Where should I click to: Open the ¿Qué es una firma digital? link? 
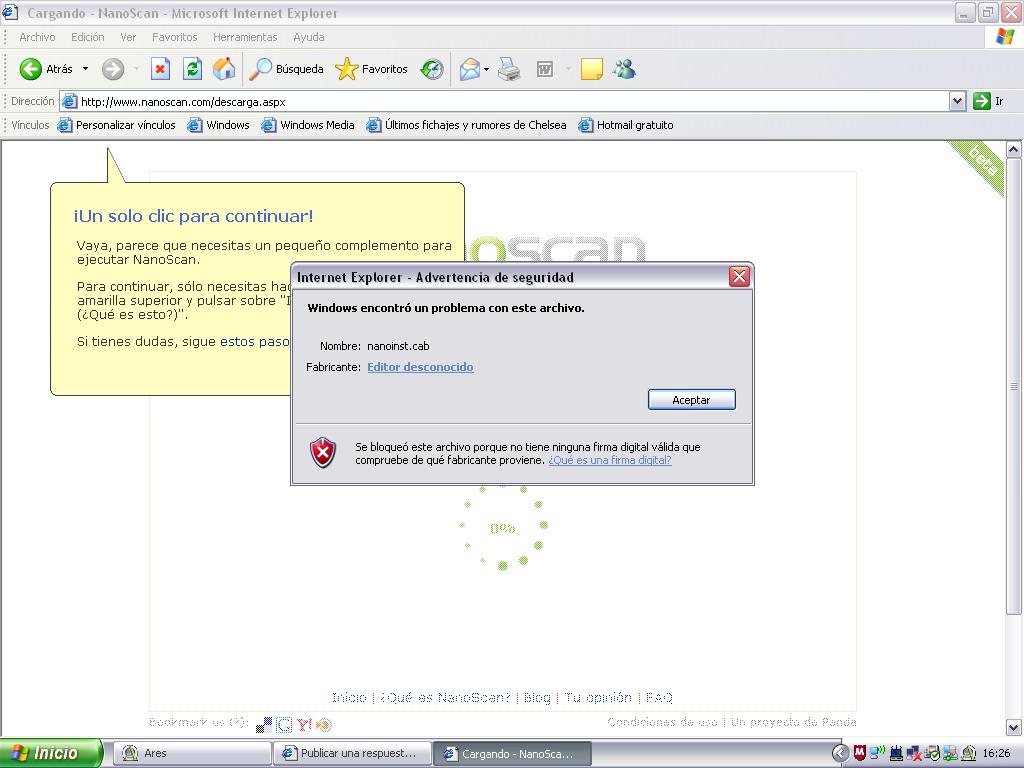point(610,460)
